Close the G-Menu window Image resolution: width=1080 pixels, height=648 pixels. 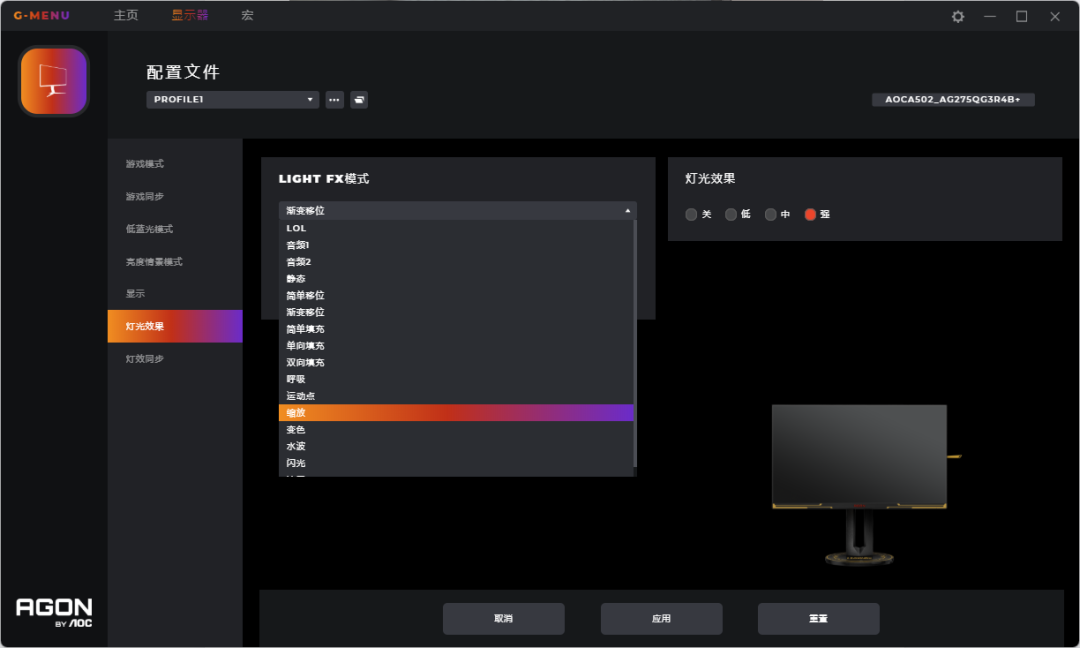1055,17
